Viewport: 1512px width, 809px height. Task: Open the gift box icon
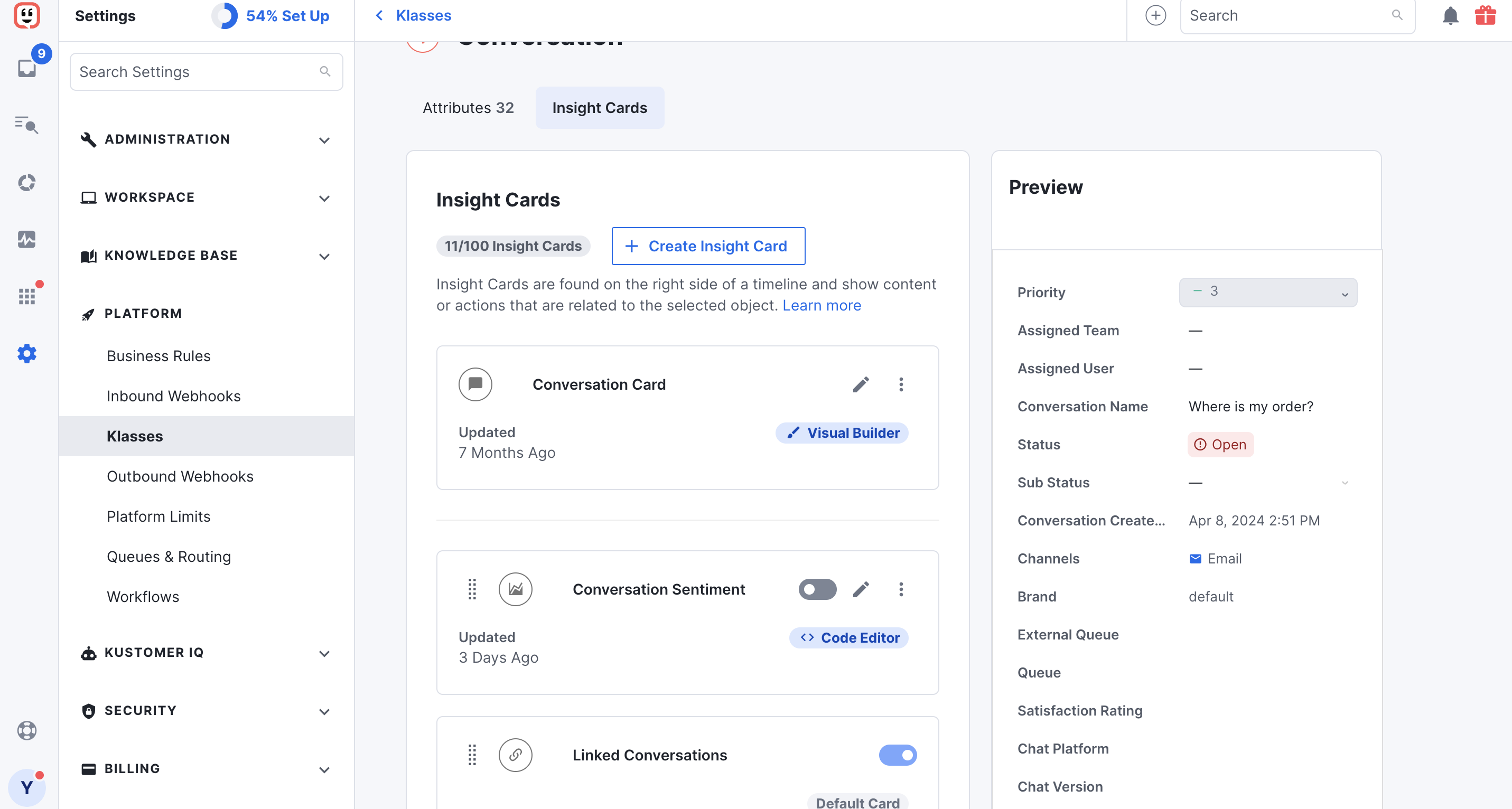[x=1485, y=16]
